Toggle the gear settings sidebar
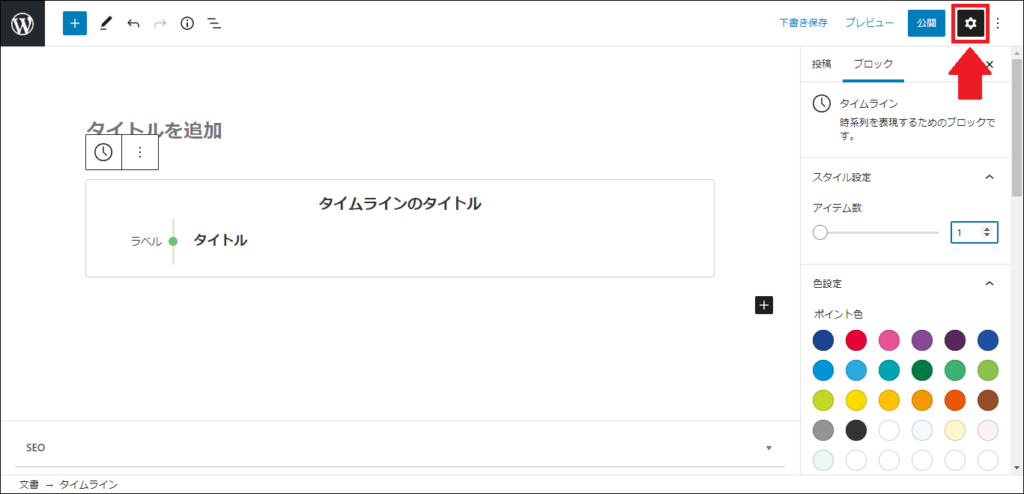This screenshot has height=494, width=1024. [x=969, y=23]
